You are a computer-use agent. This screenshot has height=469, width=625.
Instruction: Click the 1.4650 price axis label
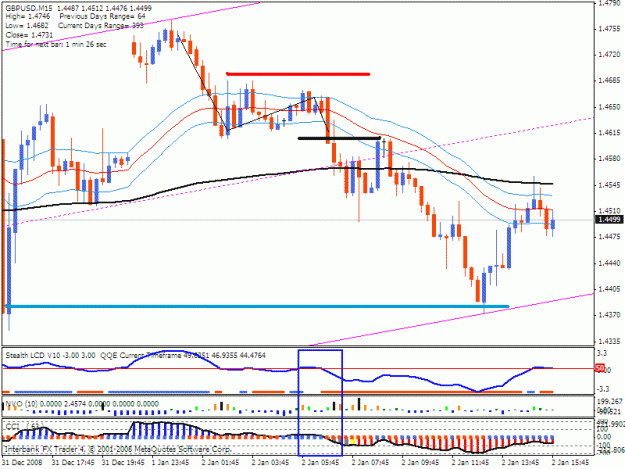click(x=609, y=107)
